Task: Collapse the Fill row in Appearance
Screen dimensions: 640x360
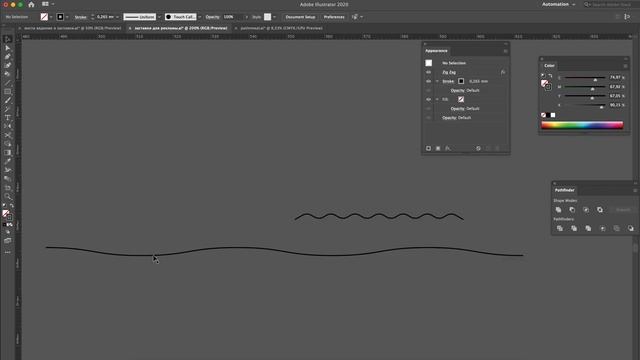Action: [x=437, y=99]
